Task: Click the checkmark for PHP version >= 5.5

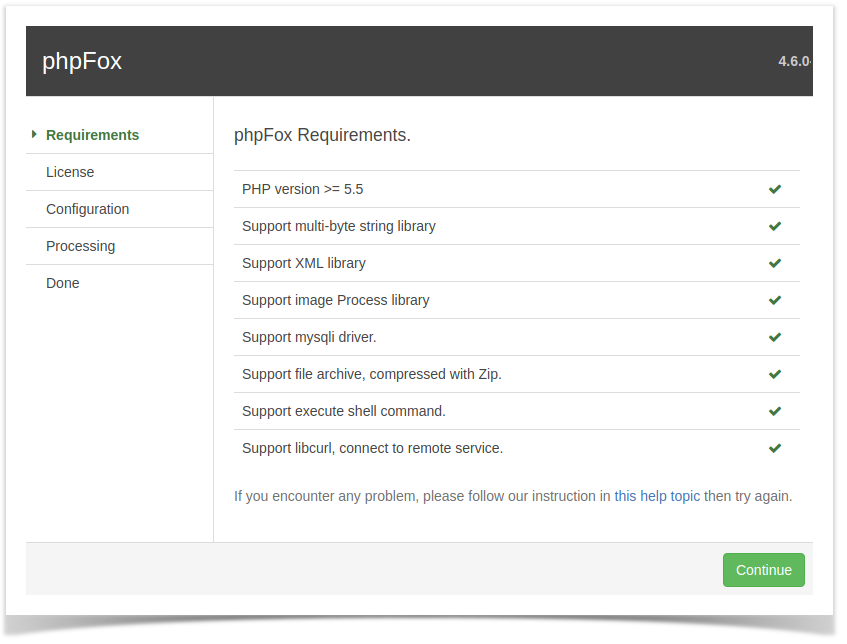Action: [x=775, y=189]
